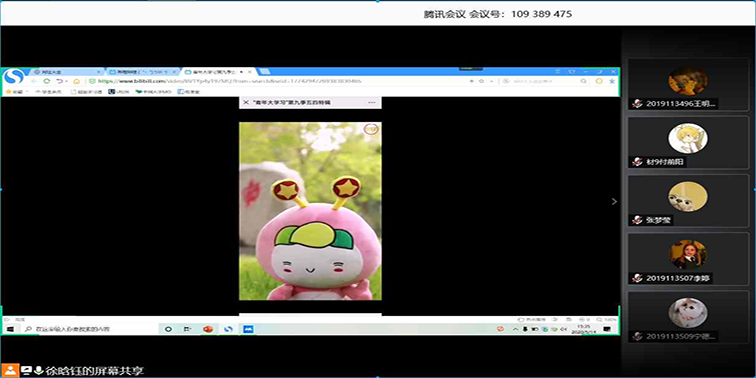Select the active 青年大学习 browser tab
Image resolution: width=756 pixels, height=378 pixels.
coord(218,72)
